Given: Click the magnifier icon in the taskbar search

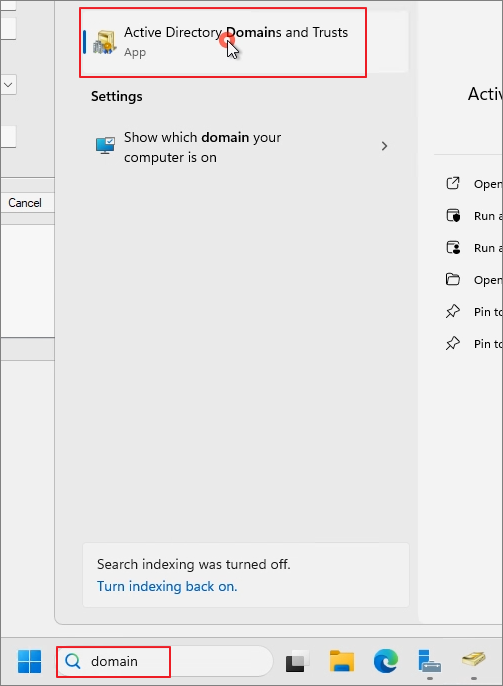Looking at the screenshot, I should (x=73, y=661).
